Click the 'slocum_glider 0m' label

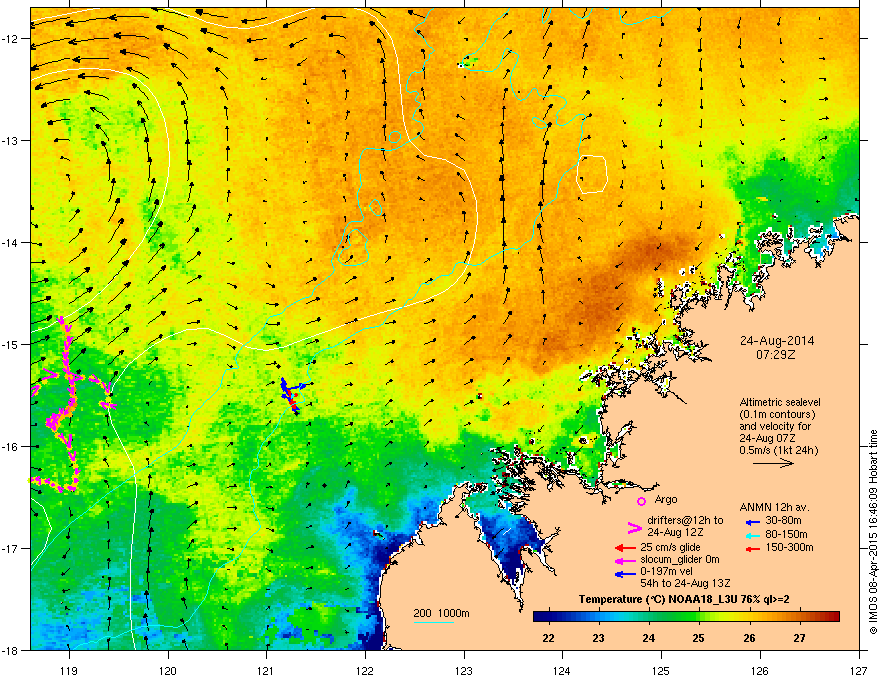point(680,560)
